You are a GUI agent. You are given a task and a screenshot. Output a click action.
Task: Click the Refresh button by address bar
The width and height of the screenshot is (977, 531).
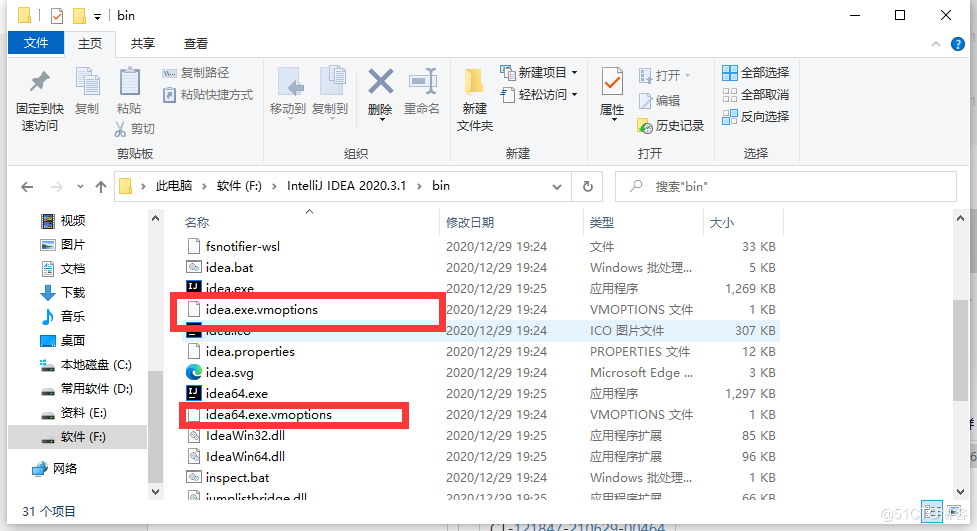588,186
